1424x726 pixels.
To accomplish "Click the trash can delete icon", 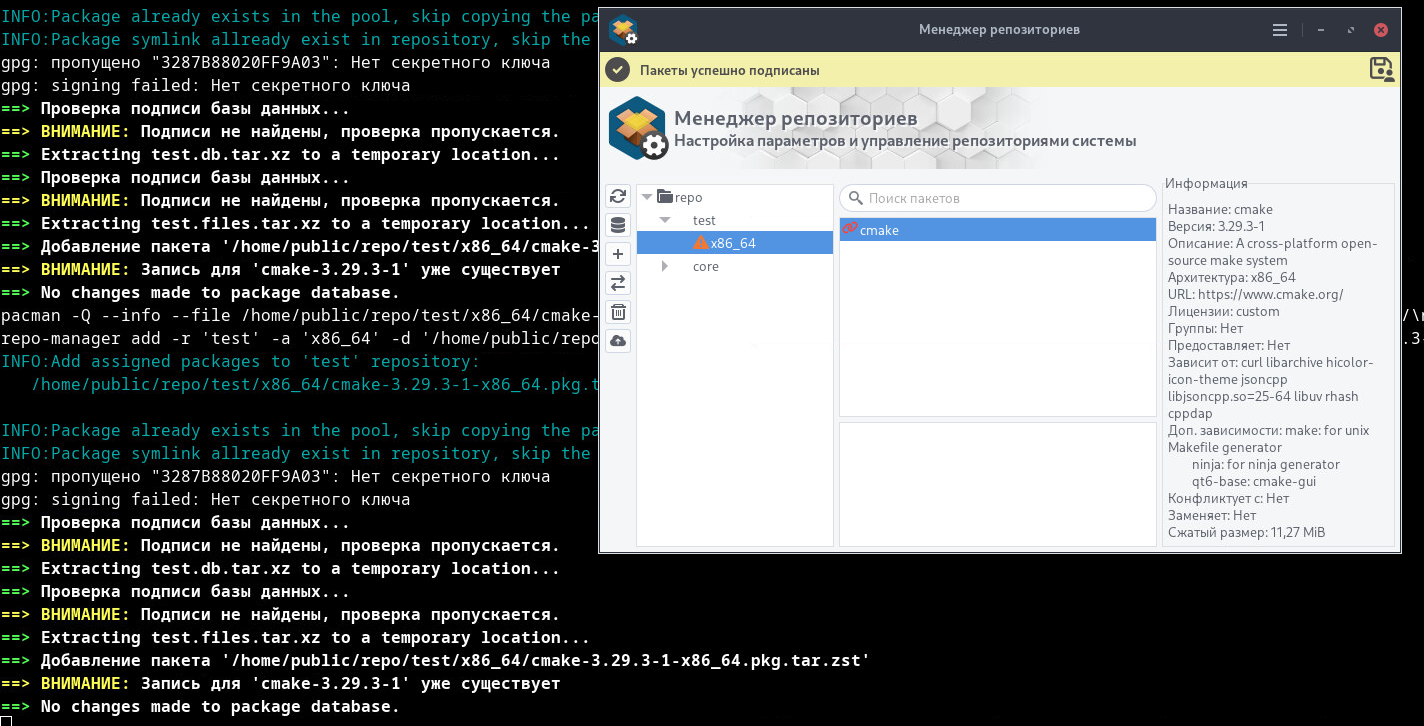I will (x=618, y=312).
